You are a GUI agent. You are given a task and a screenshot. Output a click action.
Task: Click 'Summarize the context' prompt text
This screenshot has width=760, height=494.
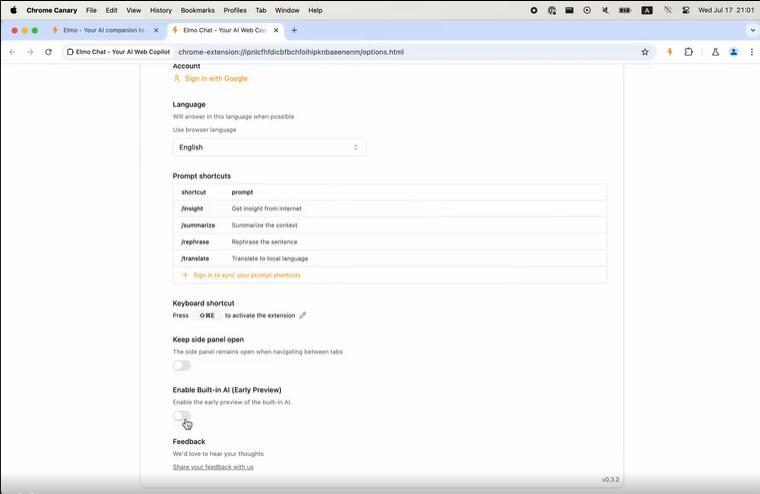coord(265,225)
